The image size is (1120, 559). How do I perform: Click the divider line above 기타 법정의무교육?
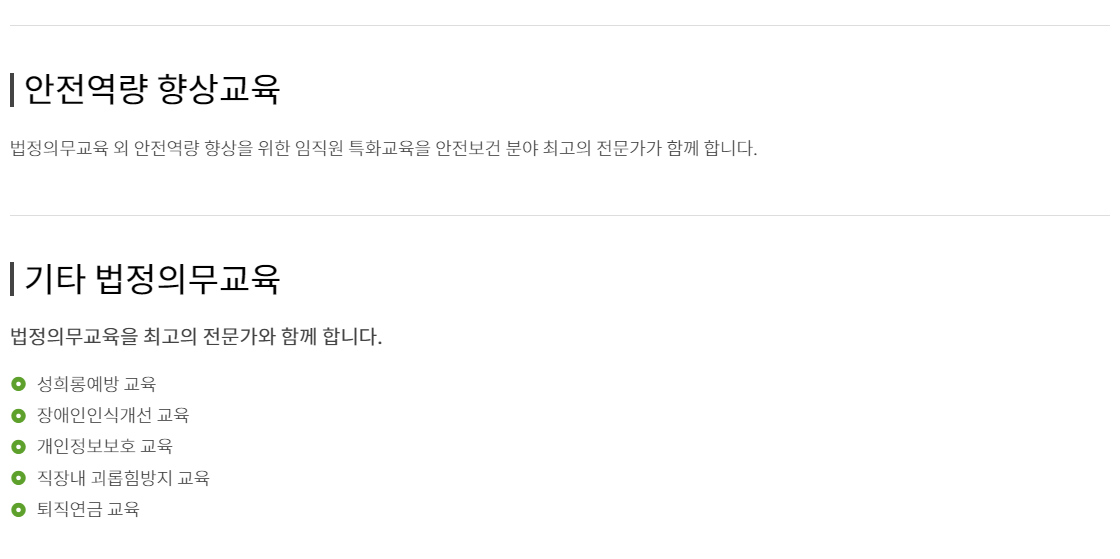pos(560,215)
